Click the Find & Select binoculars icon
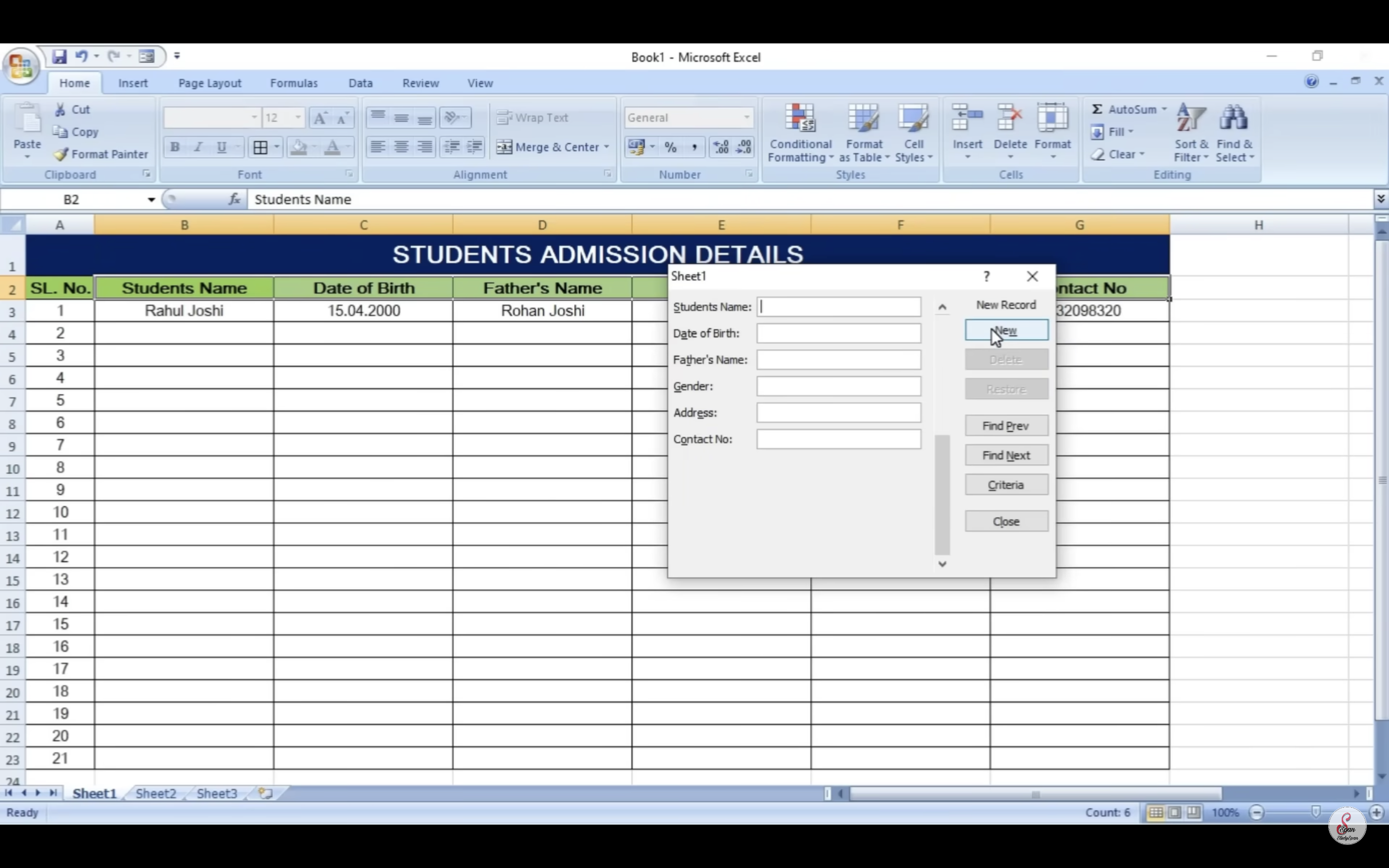Image resolution: width=1389 pixels, height=868 pixels. point(1233,118)
